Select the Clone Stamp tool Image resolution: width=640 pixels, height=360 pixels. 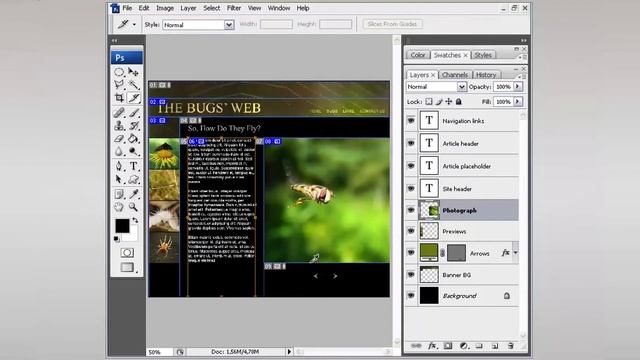(119, 125)
